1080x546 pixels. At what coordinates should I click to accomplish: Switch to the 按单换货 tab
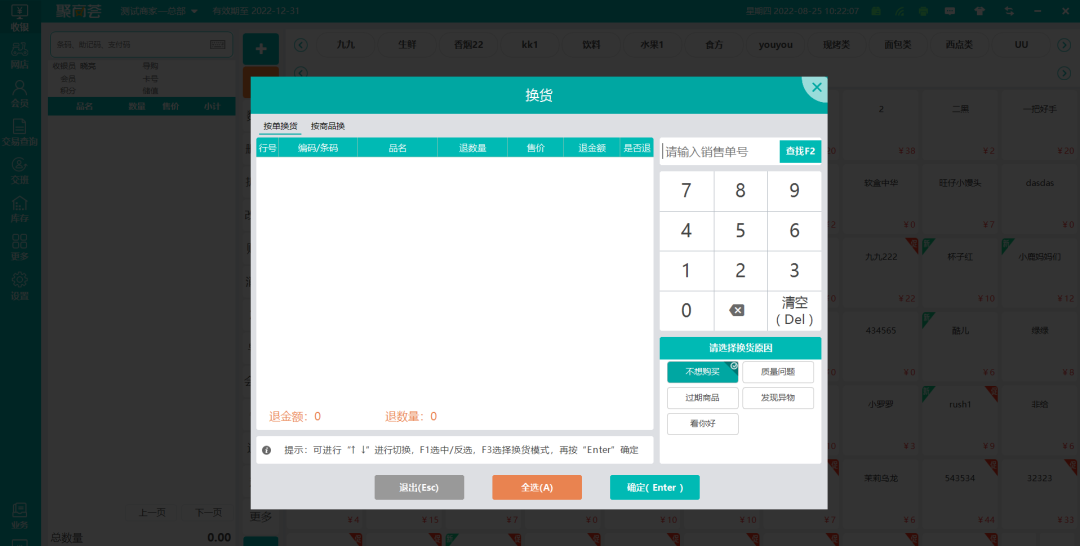(x=280, y=126)
